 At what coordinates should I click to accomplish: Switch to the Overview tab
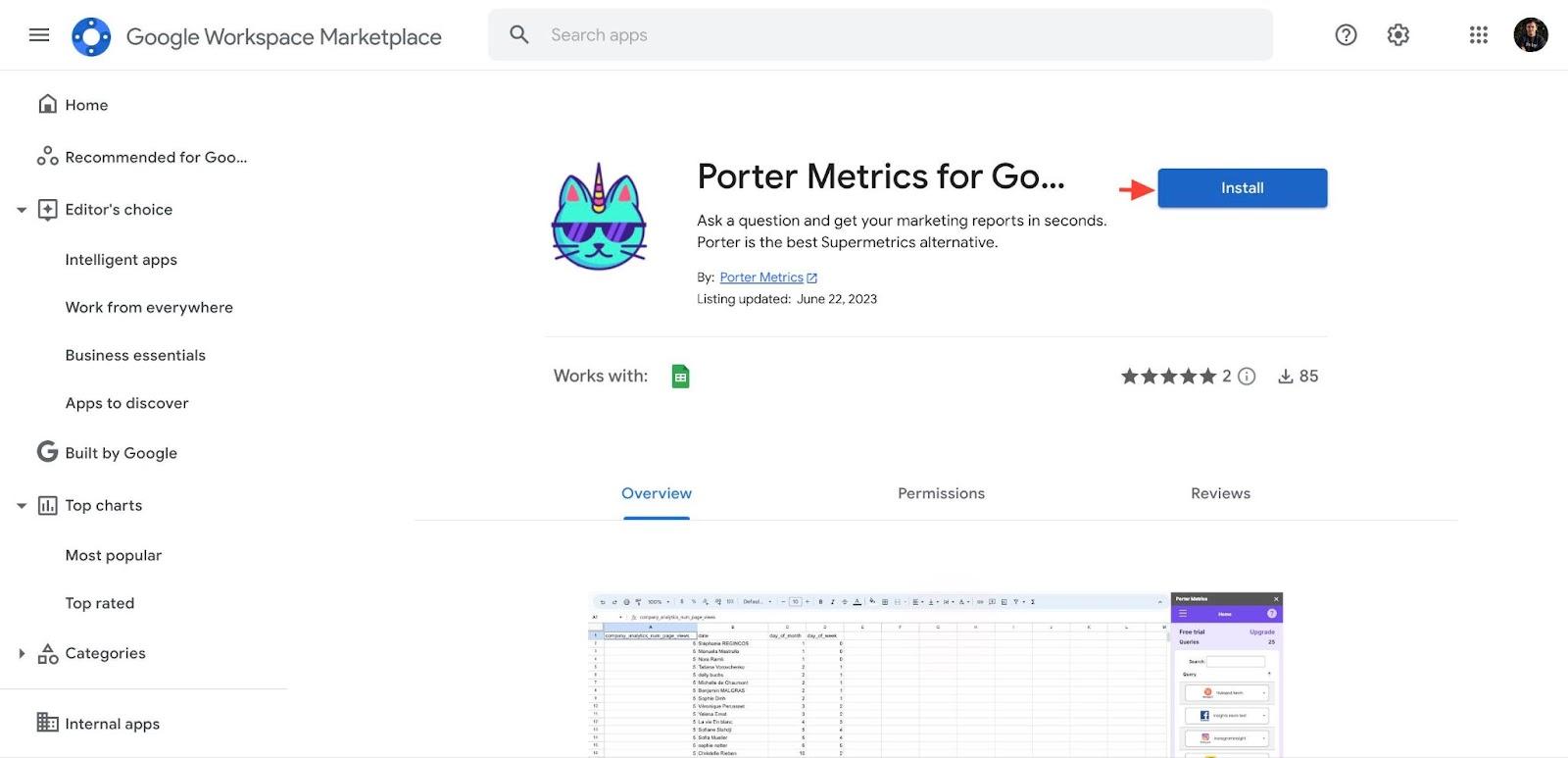657,494
